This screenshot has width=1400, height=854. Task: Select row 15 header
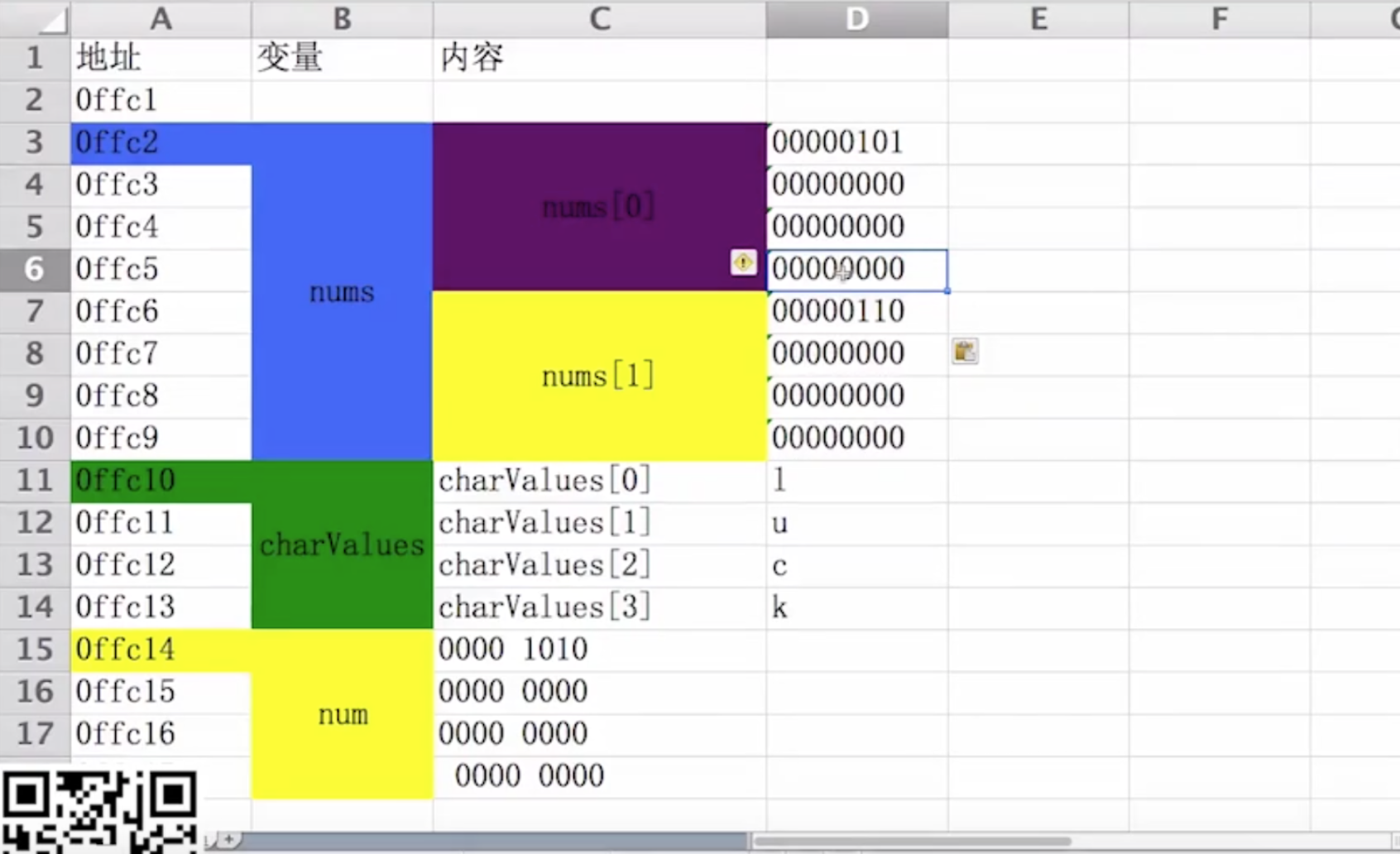pos(35,650)
